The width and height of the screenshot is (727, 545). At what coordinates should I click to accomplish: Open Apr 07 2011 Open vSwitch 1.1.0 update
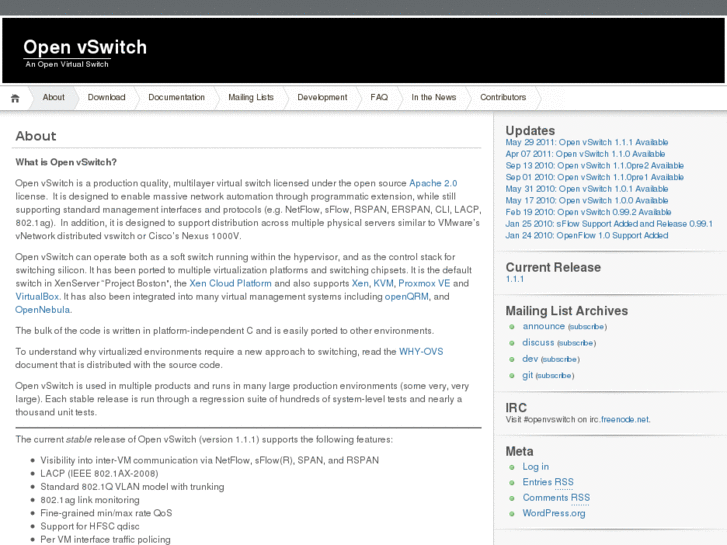tap(585, 154)
